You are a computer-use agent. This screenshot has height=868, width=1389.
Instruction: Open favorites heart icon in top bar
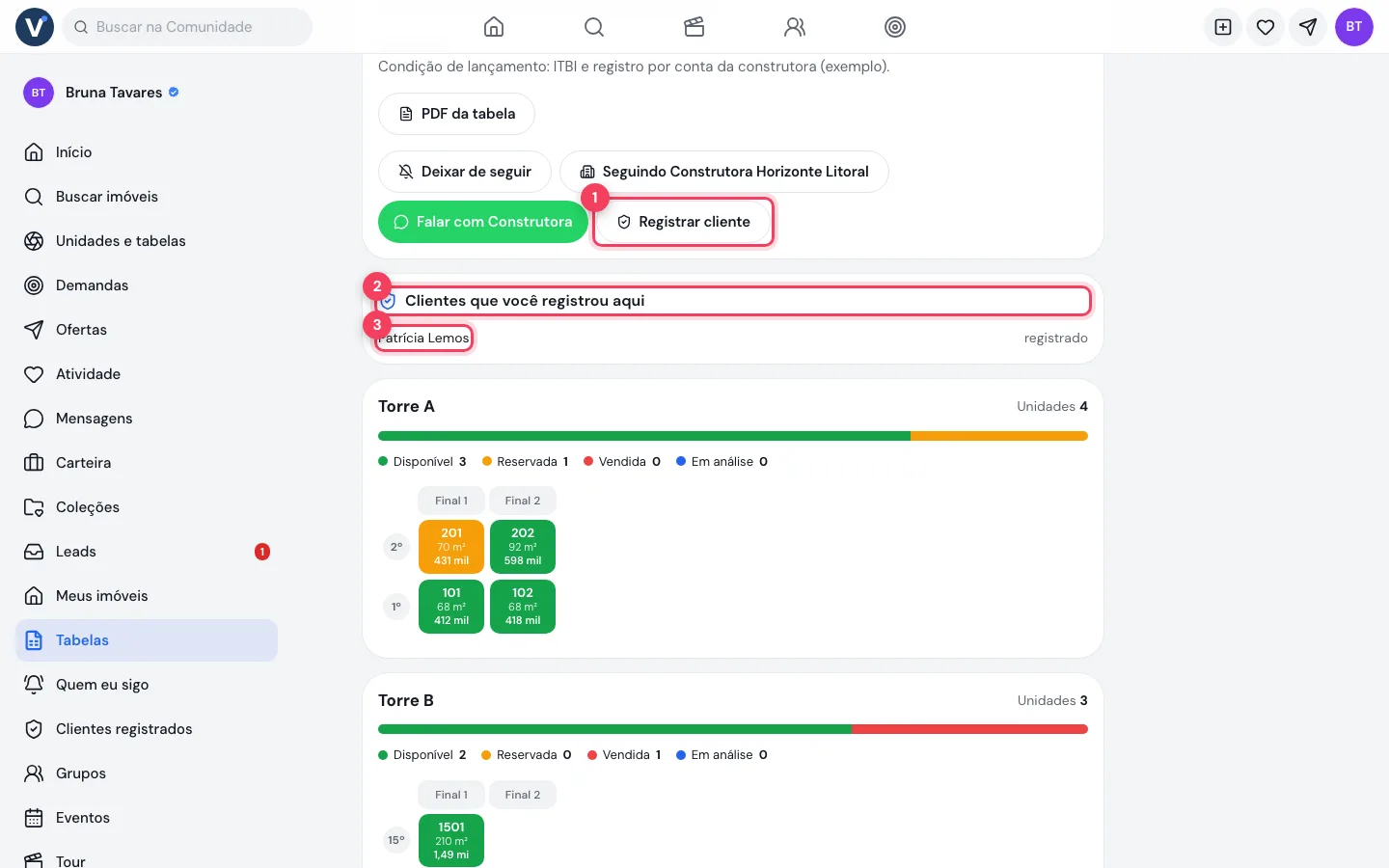(1266, 27)
